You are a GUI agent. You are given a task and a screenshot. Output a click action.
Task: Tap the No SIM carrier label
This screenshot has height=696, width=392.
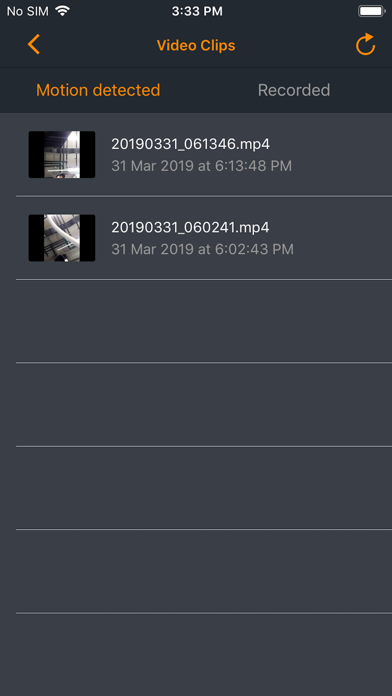coord(28,11)
